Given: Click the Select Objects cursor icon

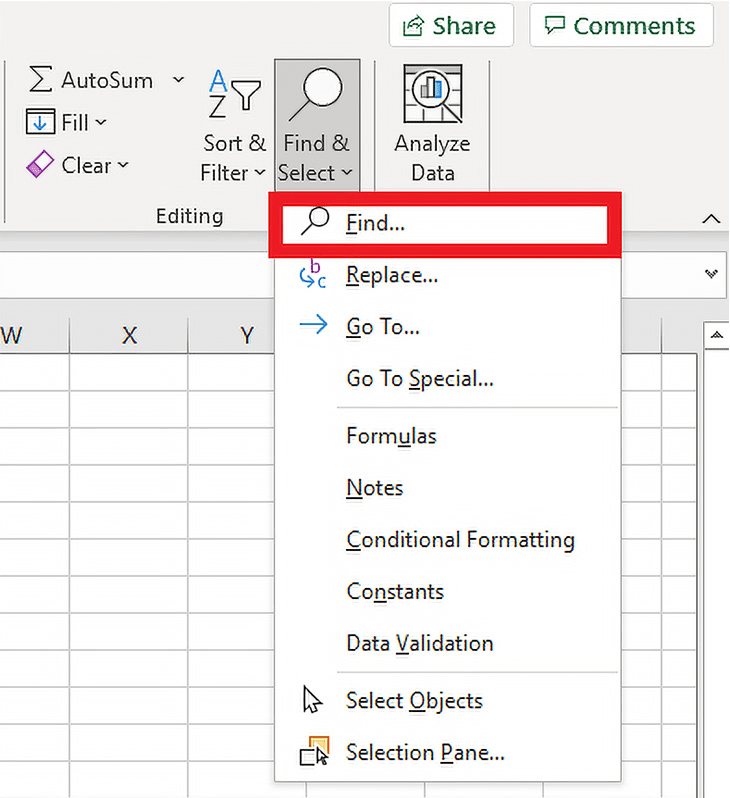Looking at the screenshot, I should (x=312, y=699).
